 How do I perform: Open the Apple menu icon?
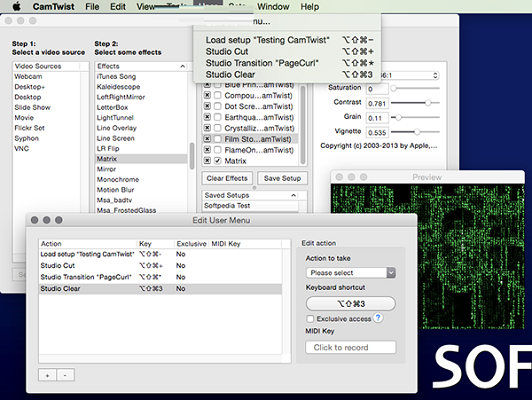click(16, 6)
